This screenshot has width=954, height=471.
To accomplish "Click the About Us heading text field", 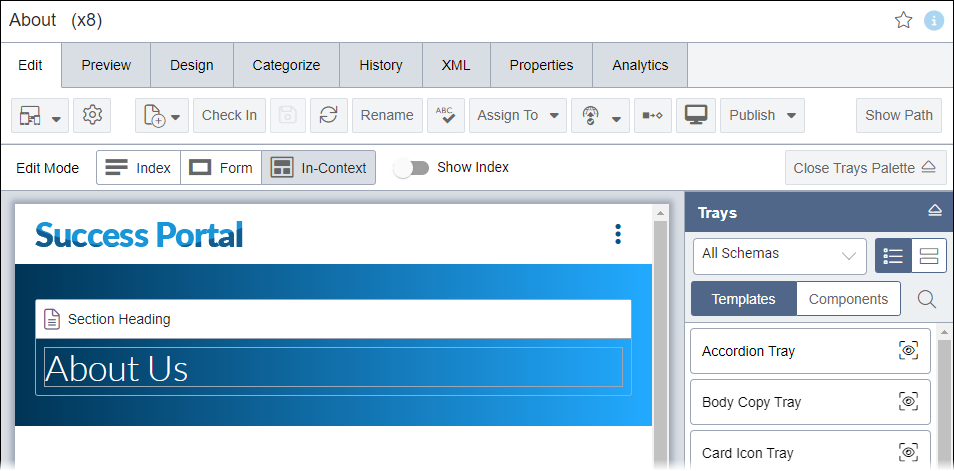I will pos(333,367).
